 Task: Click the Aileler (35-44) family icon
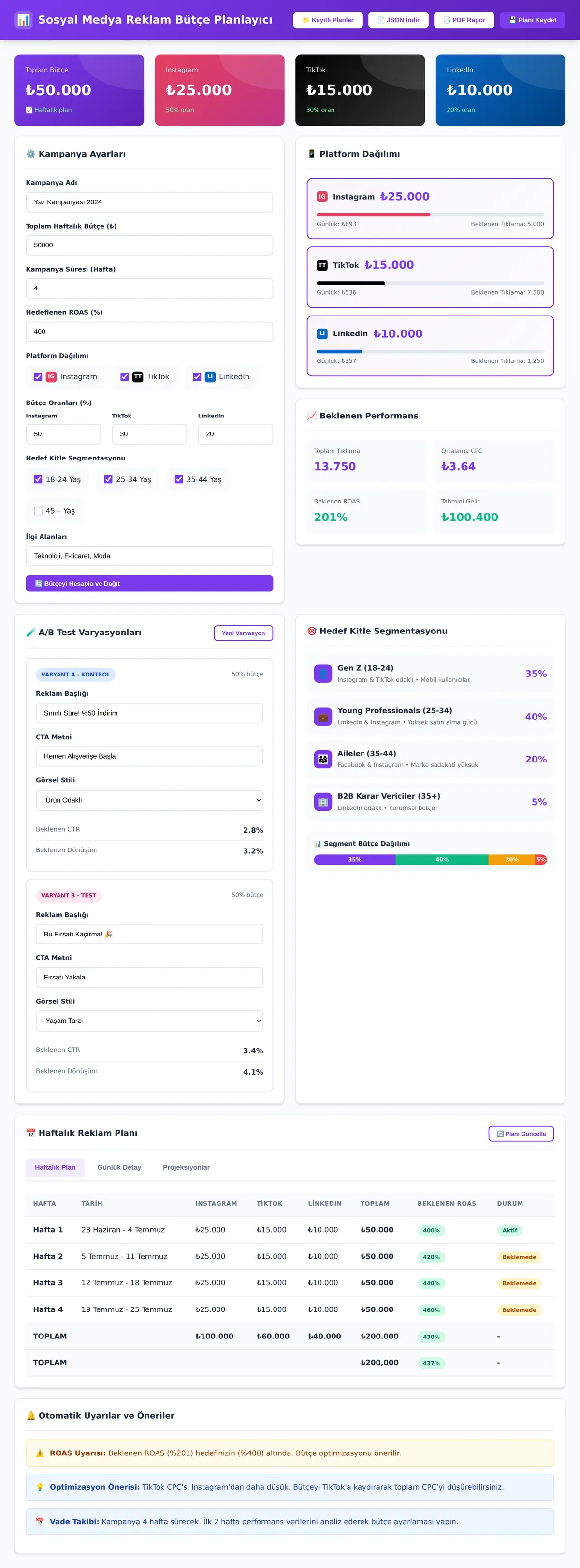click(323, 759)
